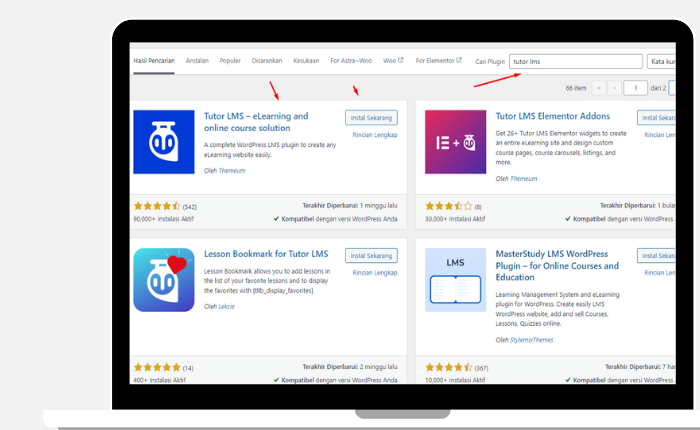Open Lesson Bookmark plugin icon with heart

click(164, 280)
